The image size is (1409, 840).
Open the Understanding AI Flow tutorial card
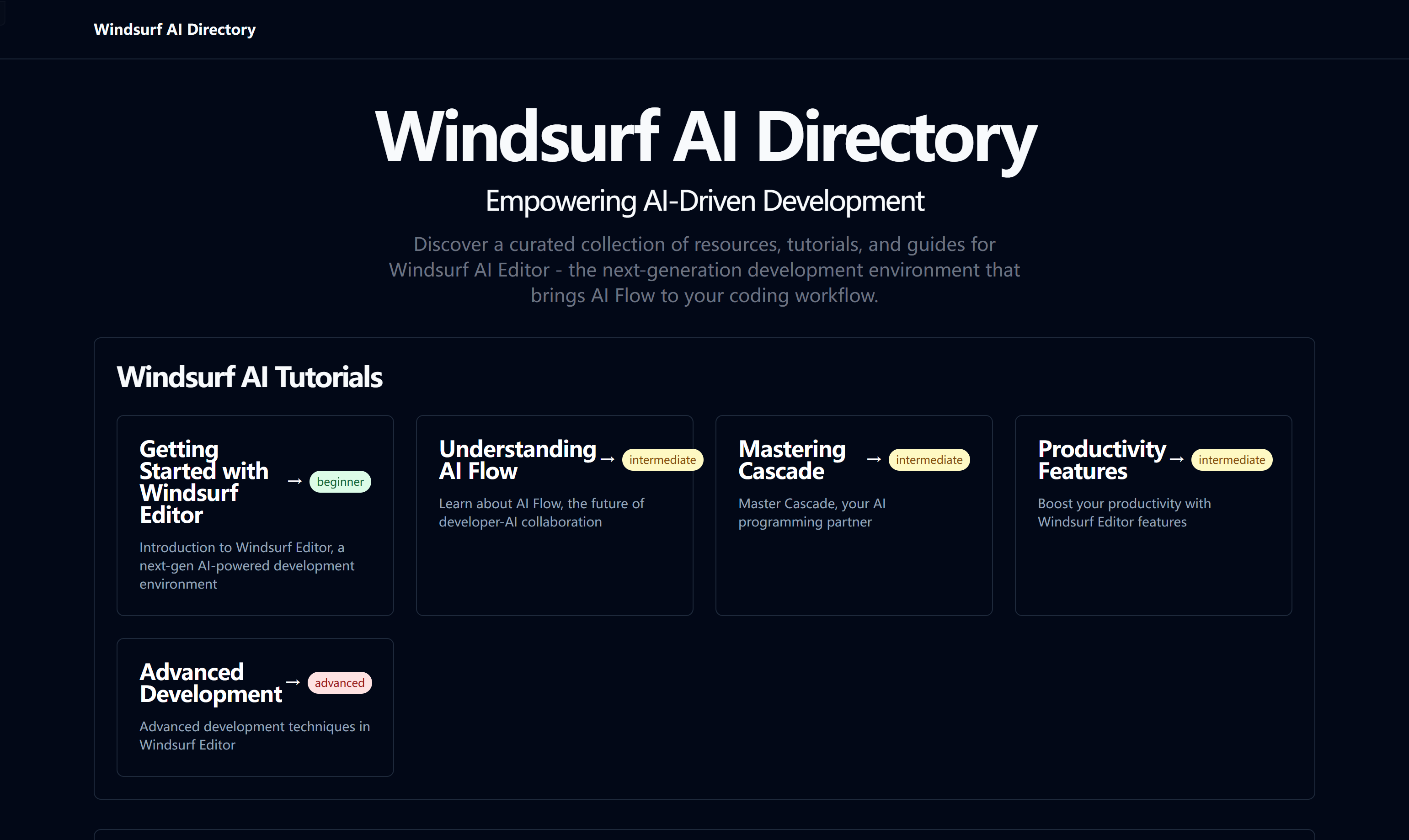tap(554, 515)
